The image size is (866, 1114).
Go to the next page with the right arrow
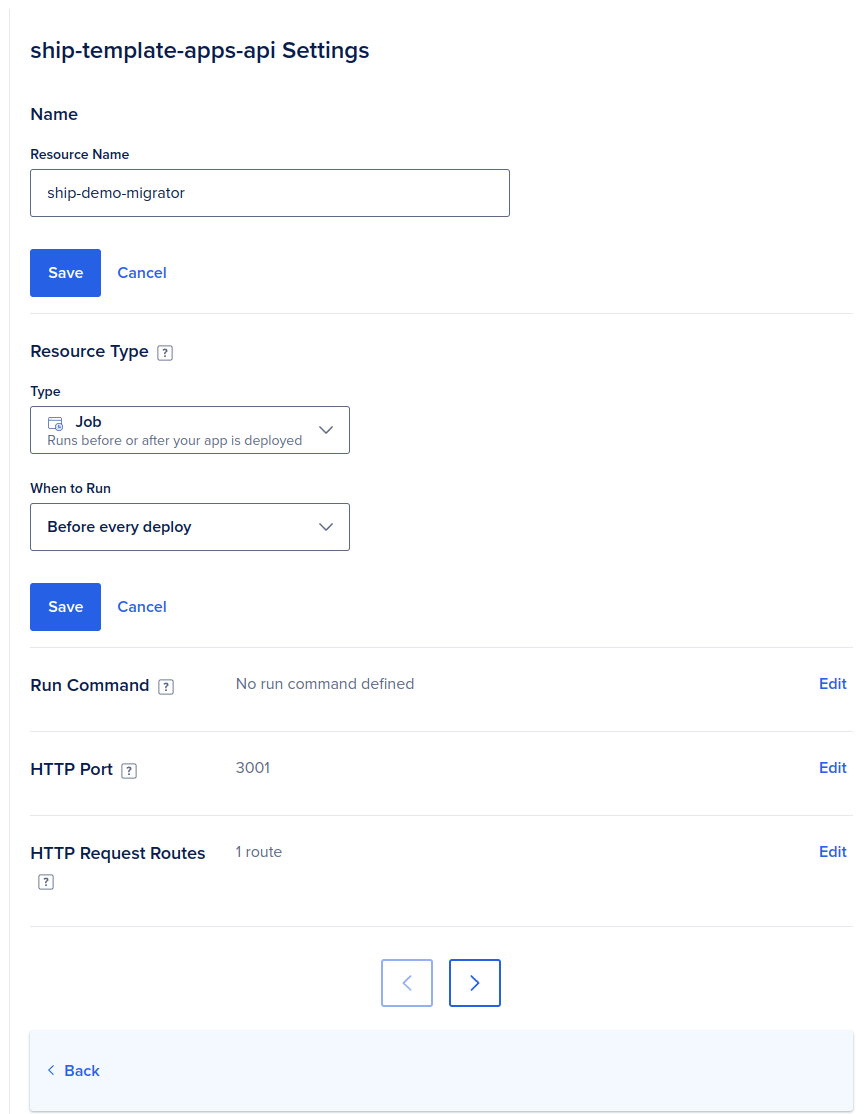coord(474,983)
